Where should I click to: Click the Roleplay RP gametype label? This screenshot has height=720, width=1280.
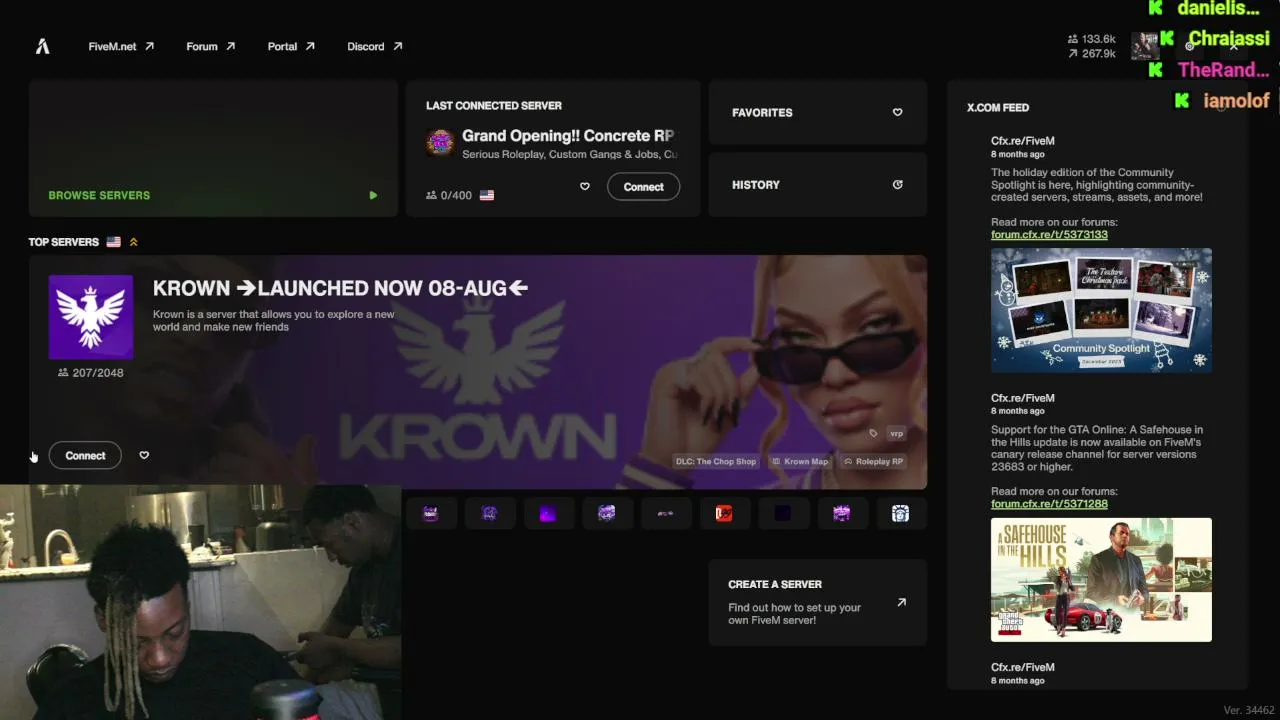pos(873,461)
